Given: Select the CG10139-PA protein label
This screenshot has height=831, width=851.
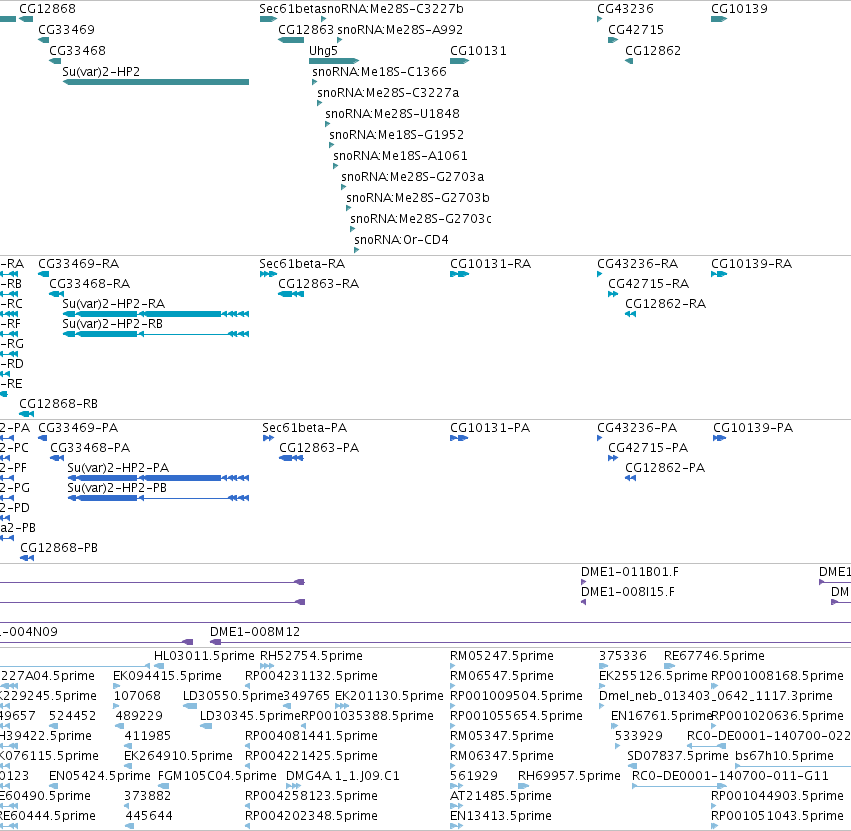Looking at the screenshot, I should point(753,428).
